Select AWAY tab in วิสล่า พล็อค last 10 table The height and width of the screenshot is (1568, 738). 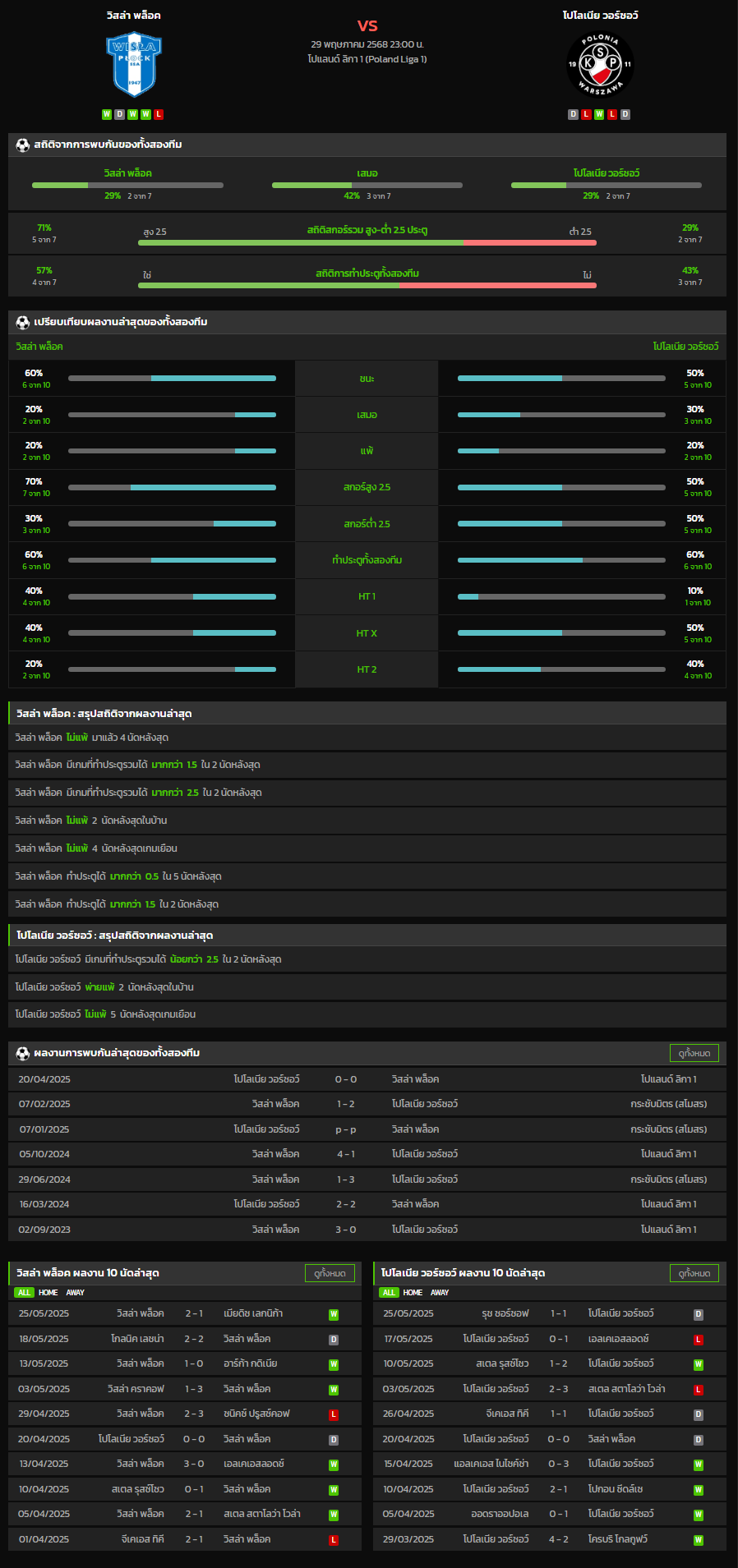[76, 1292]
